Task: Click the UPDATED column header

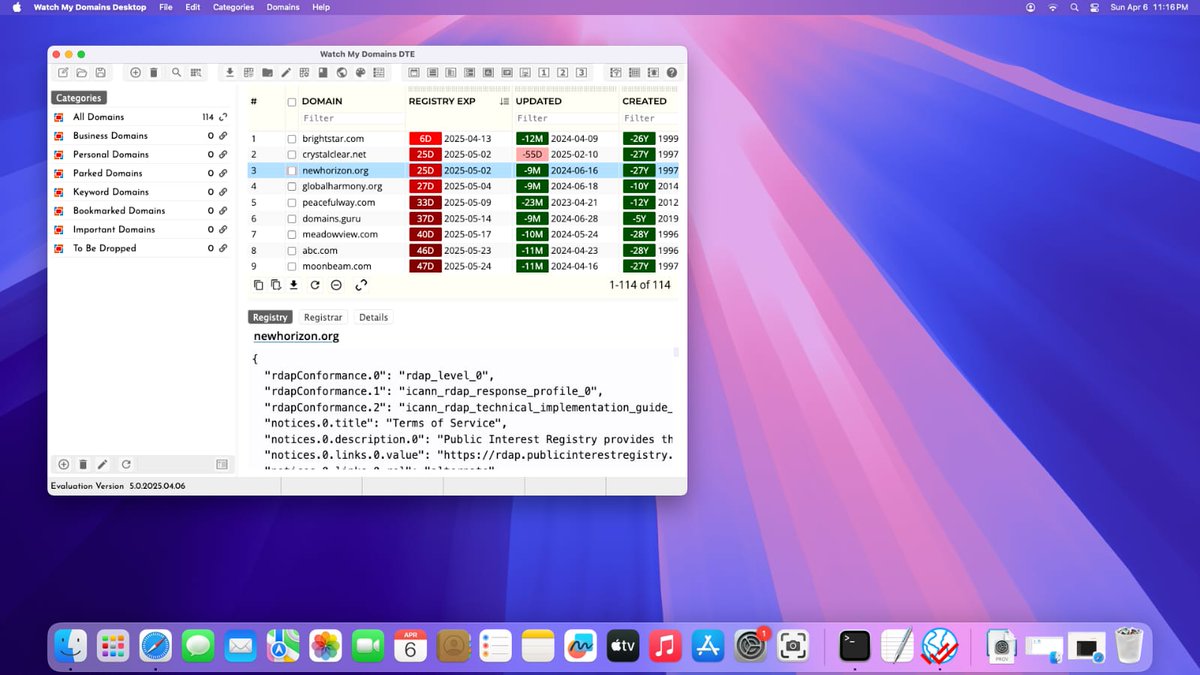Action: pyautogui.click(x=538, y=101)
